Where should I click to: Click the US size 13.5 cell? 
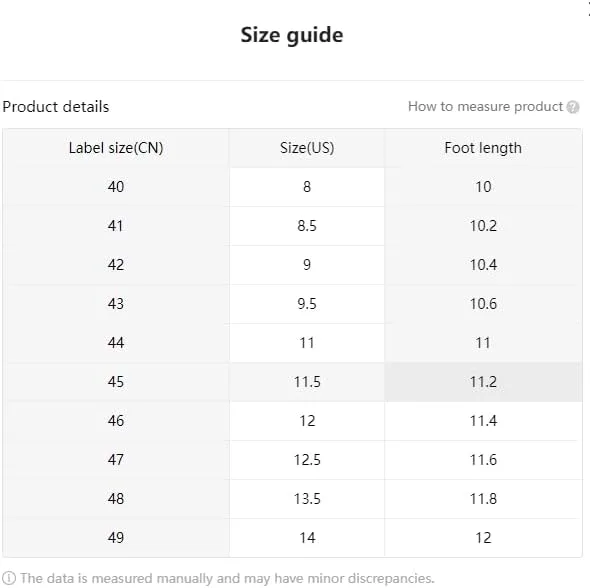click(x=307, y=499)
